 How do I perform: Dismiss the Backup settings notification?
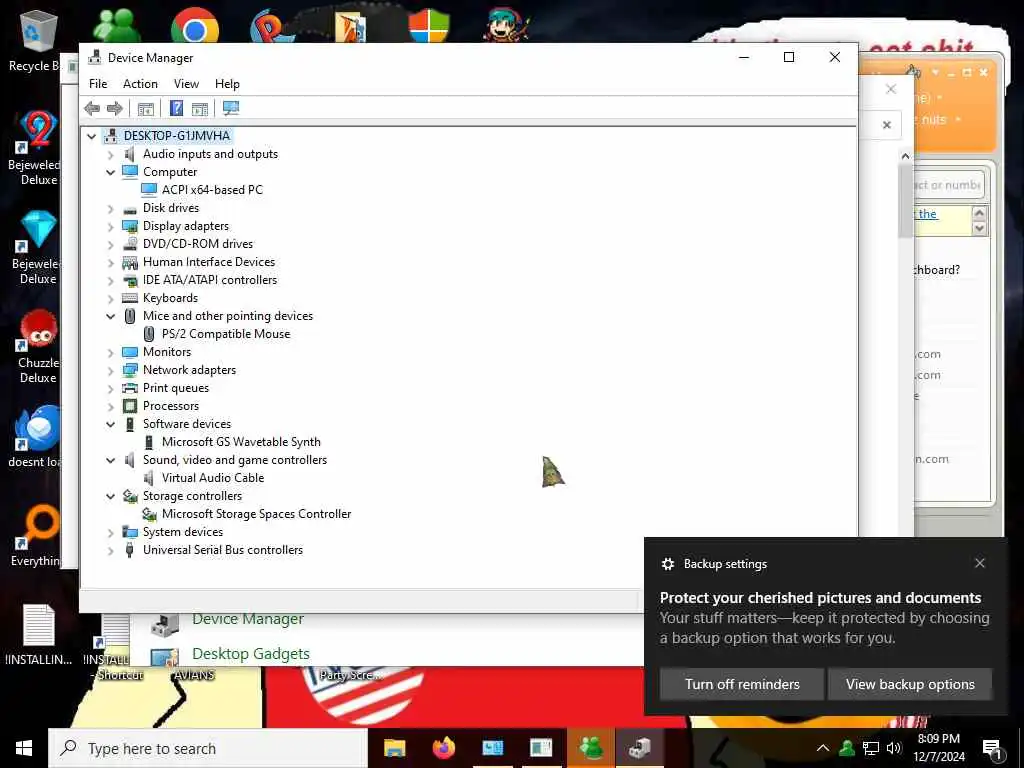(980, 563)
